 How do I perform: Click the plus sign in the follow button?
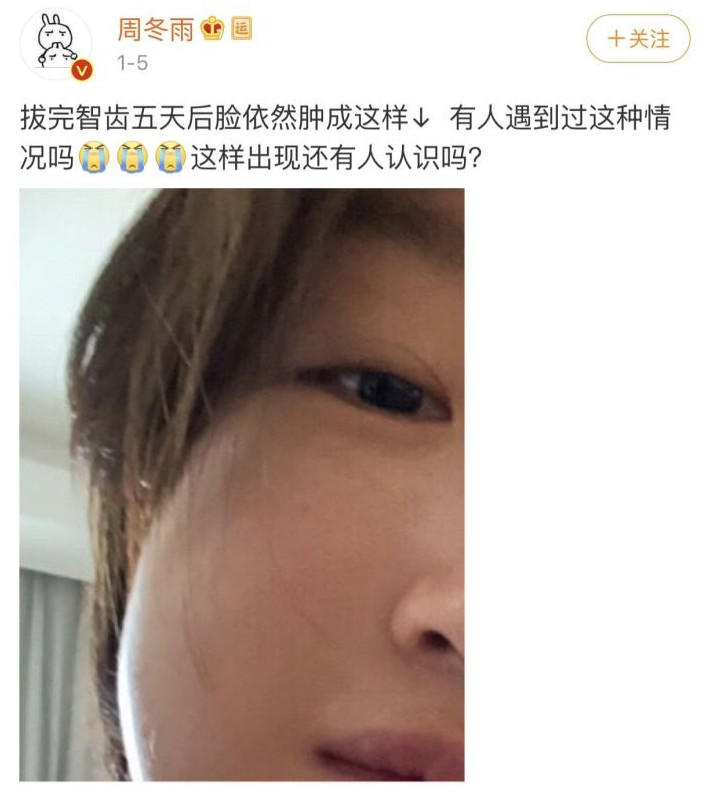coord(616,39)
